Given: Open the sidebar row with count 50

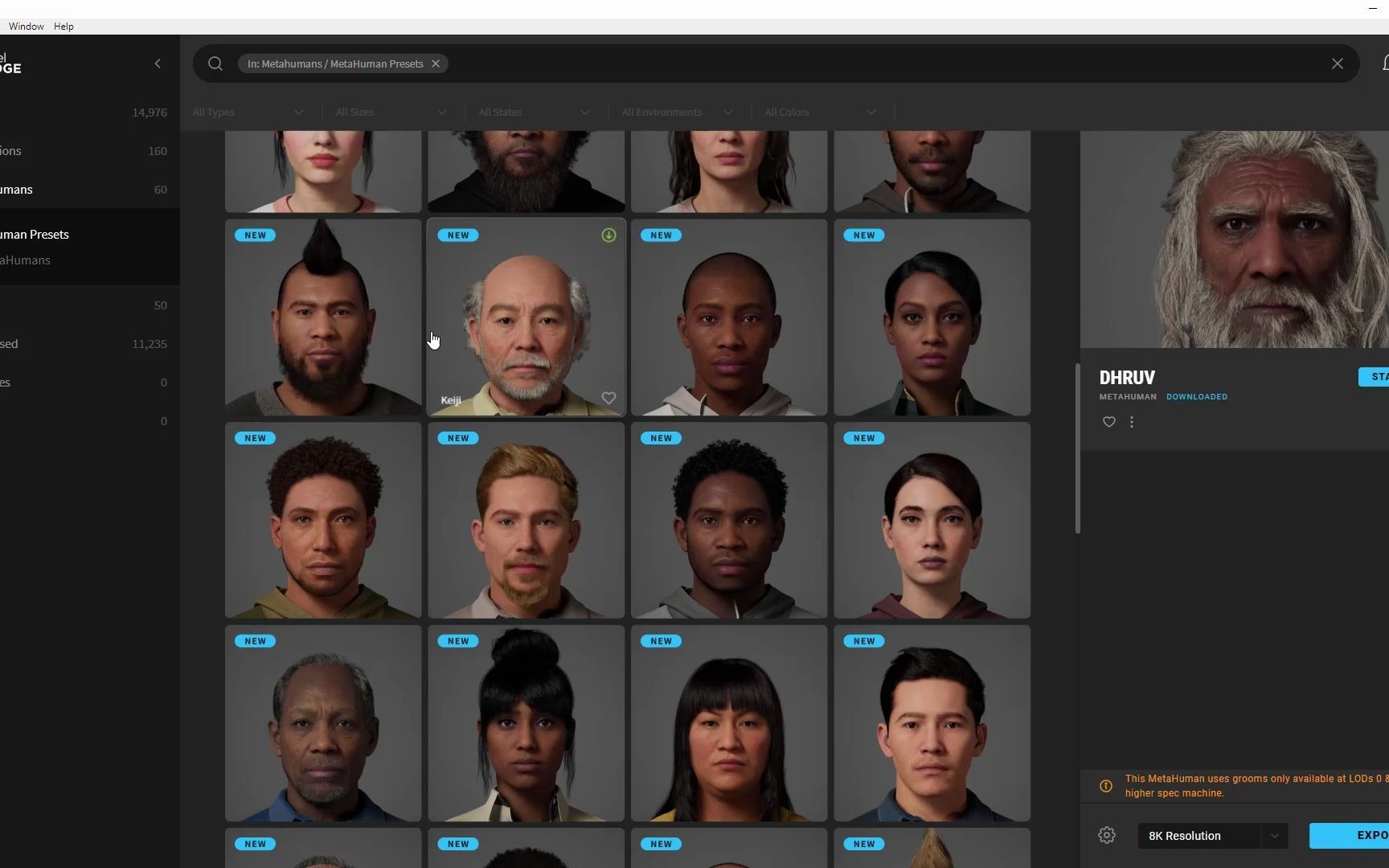Looking at the screenshot, I should point(90,305).
